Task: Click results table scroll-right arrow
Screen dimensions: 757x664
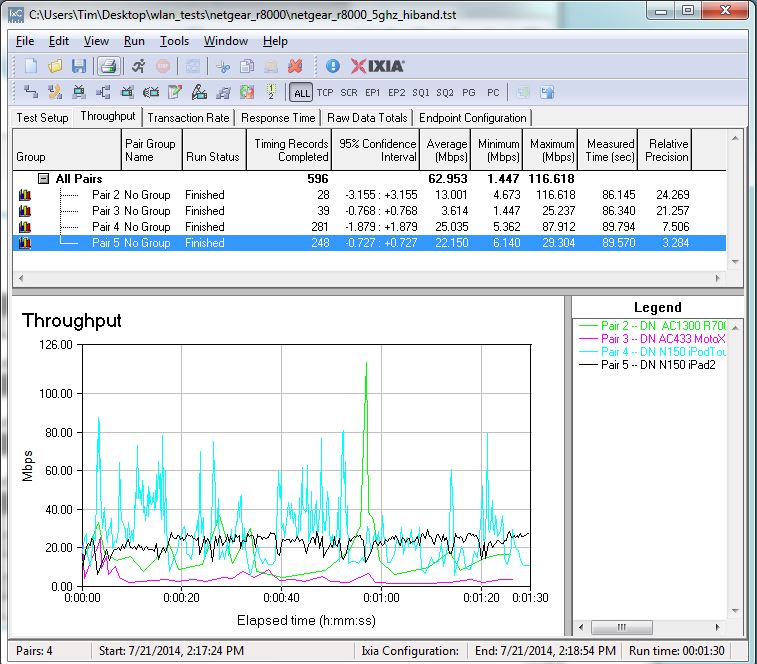Action: 717,278
